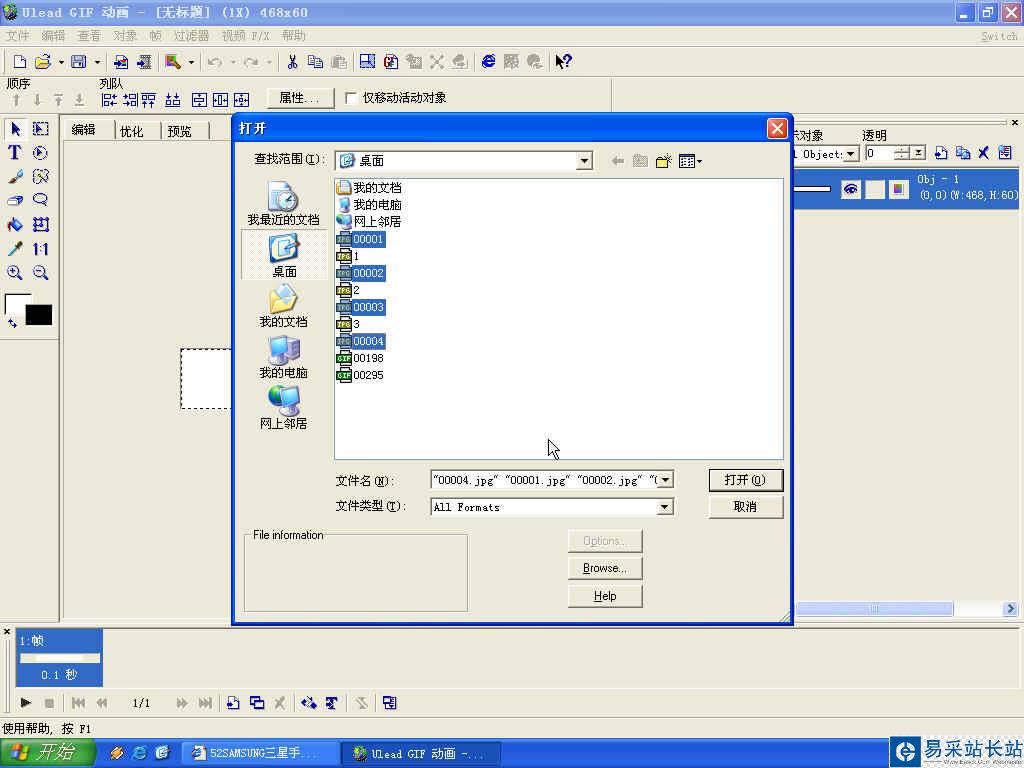This screenshot has width=1024, height=768.
Task: Go to 我最近的文档 in places bar
Action: (x=283, y=203)
